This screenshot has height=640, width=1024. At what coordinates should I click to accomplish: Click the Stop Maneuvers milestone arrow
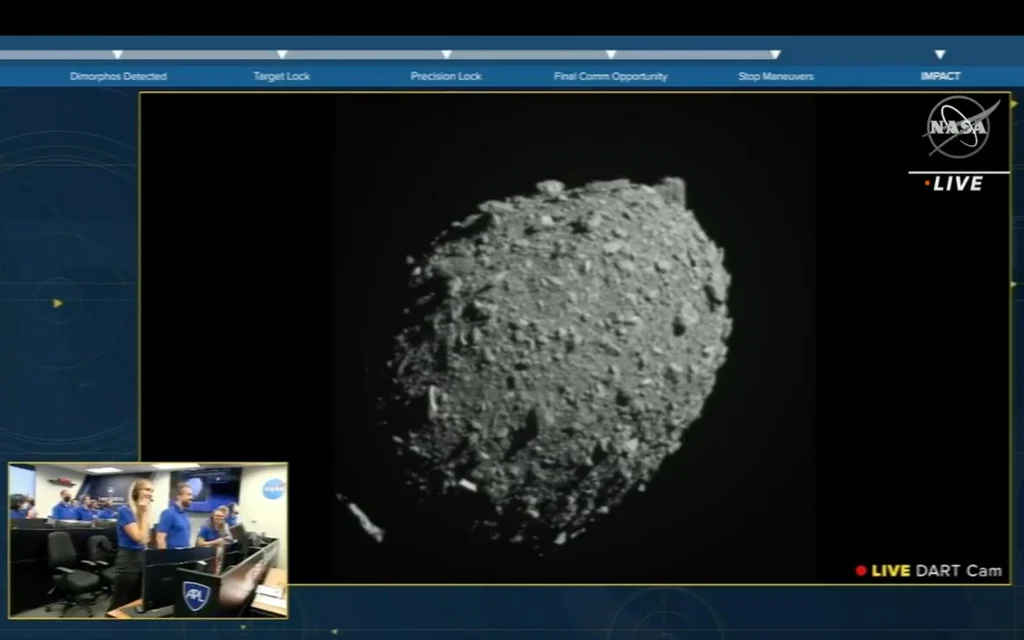(x=775, y=55)
